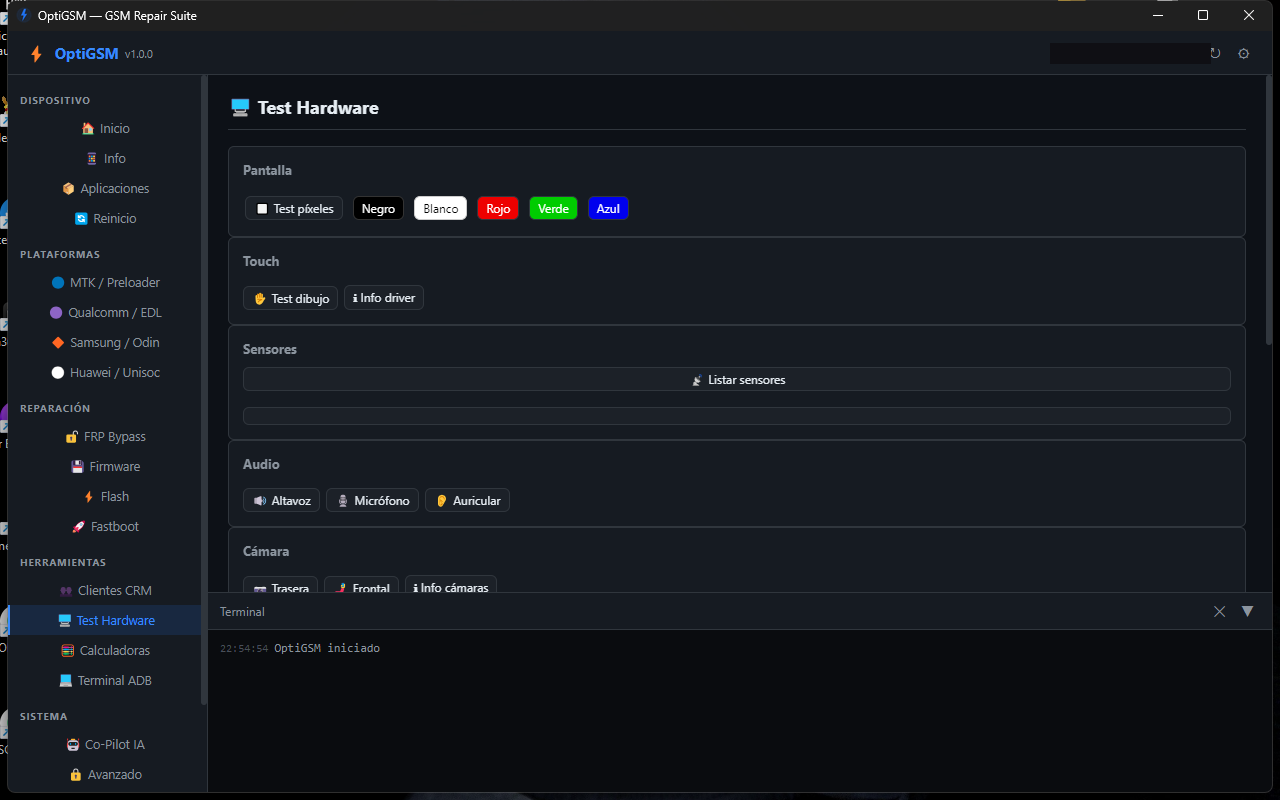Select the Rojo color swatch
The width and height of the screenshot is (1280, 800).
(x=498, y=208)
